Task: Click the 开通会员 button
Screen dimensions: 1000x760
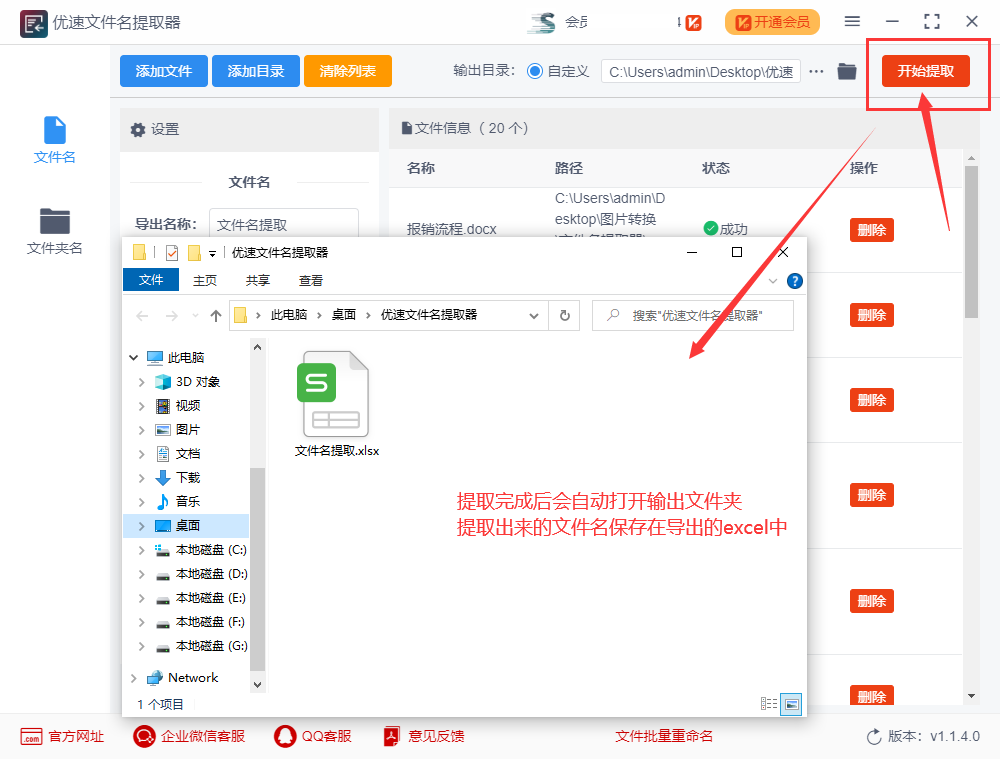Action: (772, 21)
